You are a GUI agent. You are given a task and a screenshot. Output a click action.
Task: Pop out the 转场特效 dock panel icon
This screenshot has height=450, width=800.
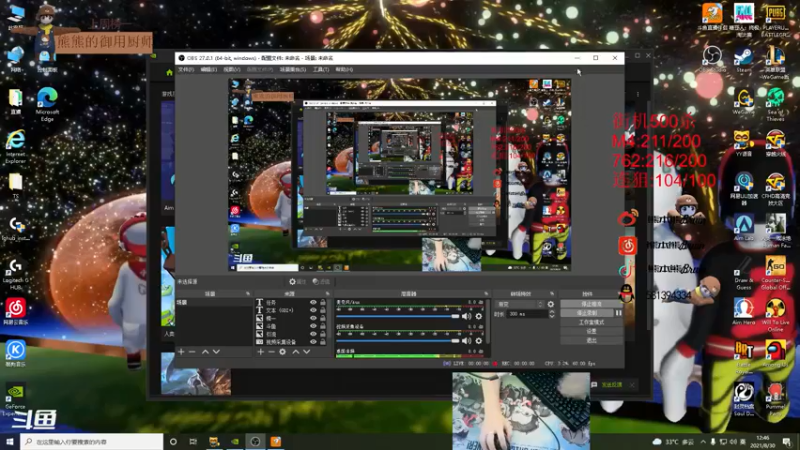pos(552,294)
